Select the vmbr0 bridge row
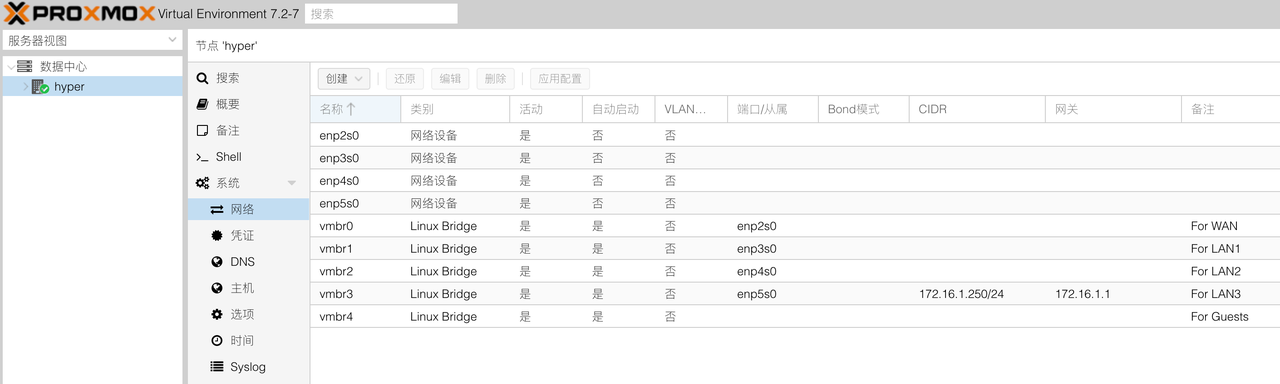The height and width of the screenshot is (384, 1280). click(795, 226)
